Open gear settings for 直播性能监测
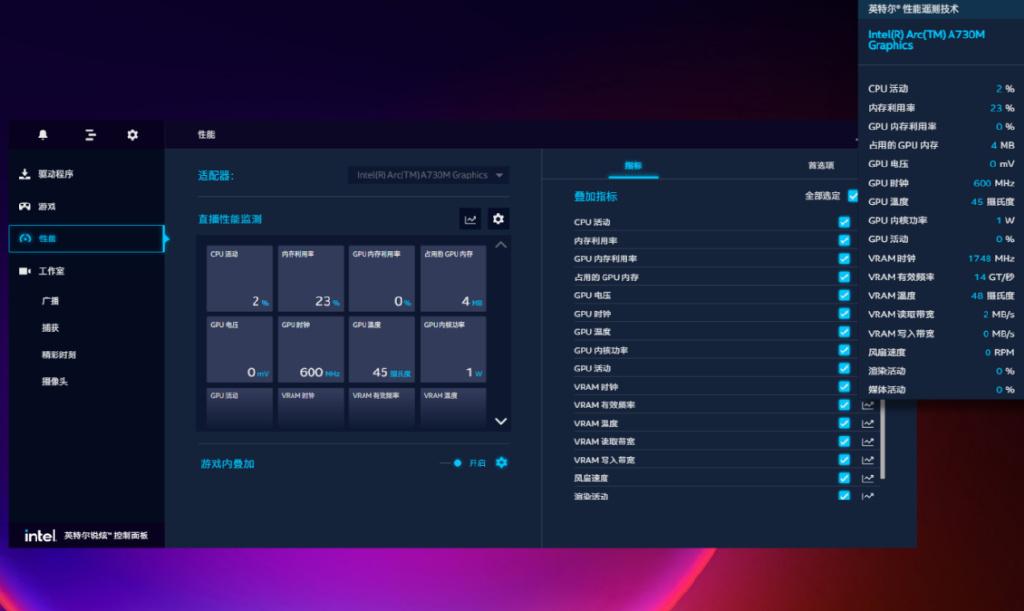 499,219
